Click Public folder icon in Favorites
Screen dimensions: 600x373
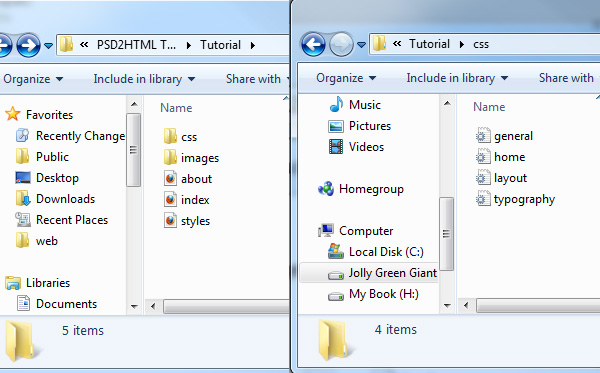(x=23, y=156)
